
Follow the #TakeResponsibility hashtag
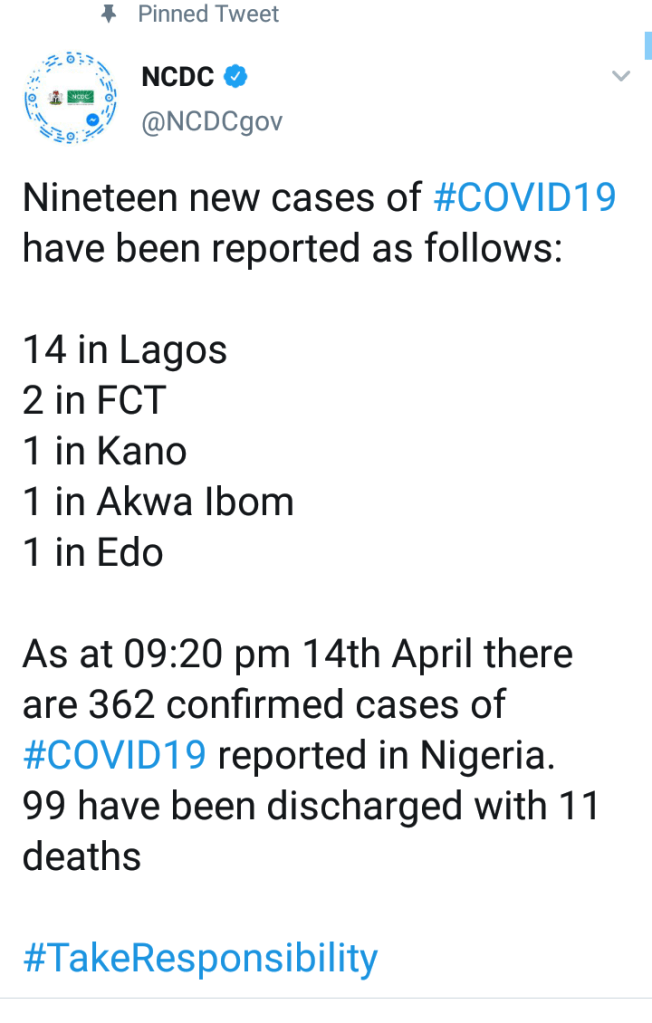200,957
